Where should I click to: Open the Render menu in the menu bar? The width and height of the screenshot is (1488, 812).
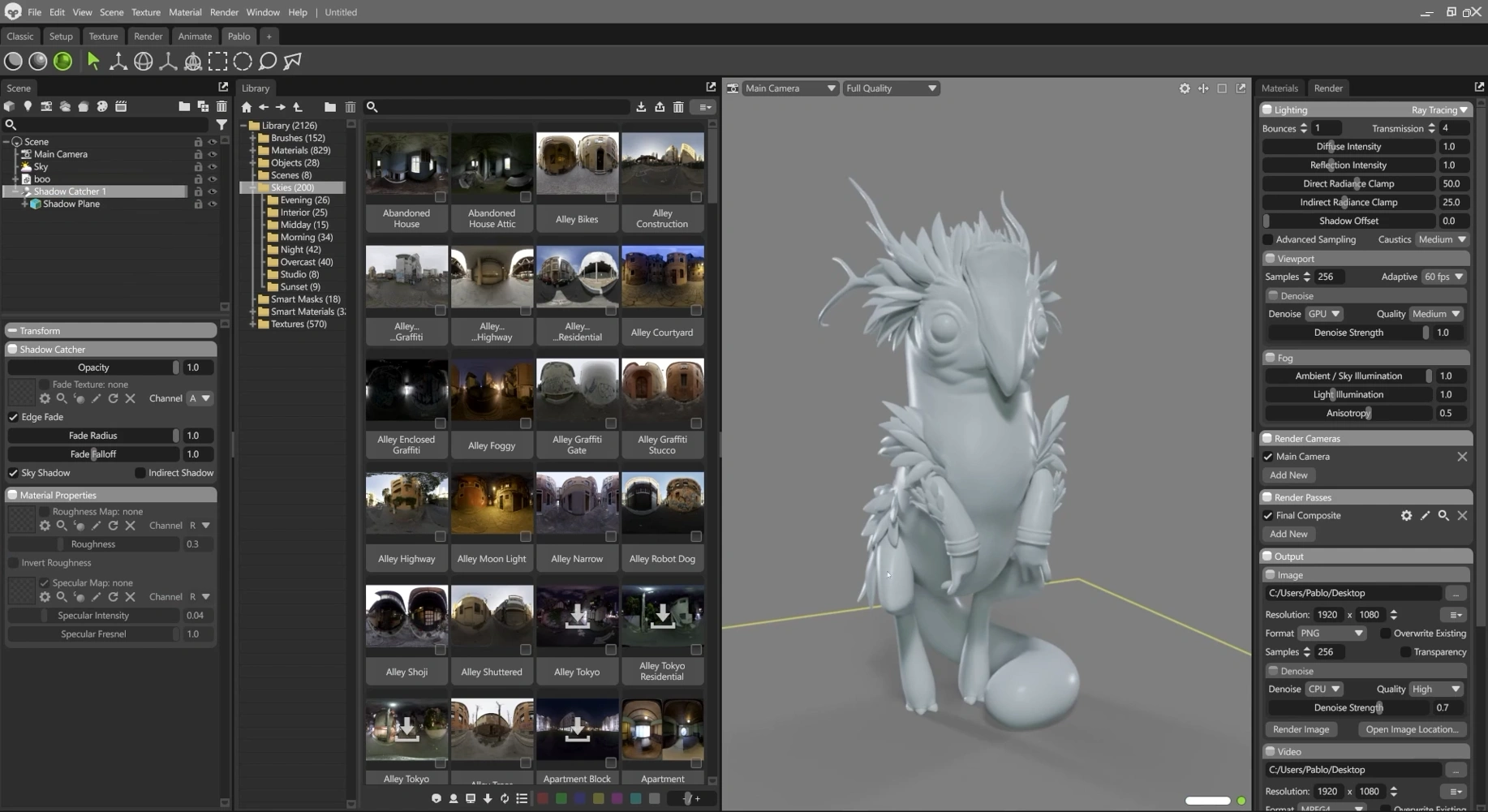click(x=224, y=12)
